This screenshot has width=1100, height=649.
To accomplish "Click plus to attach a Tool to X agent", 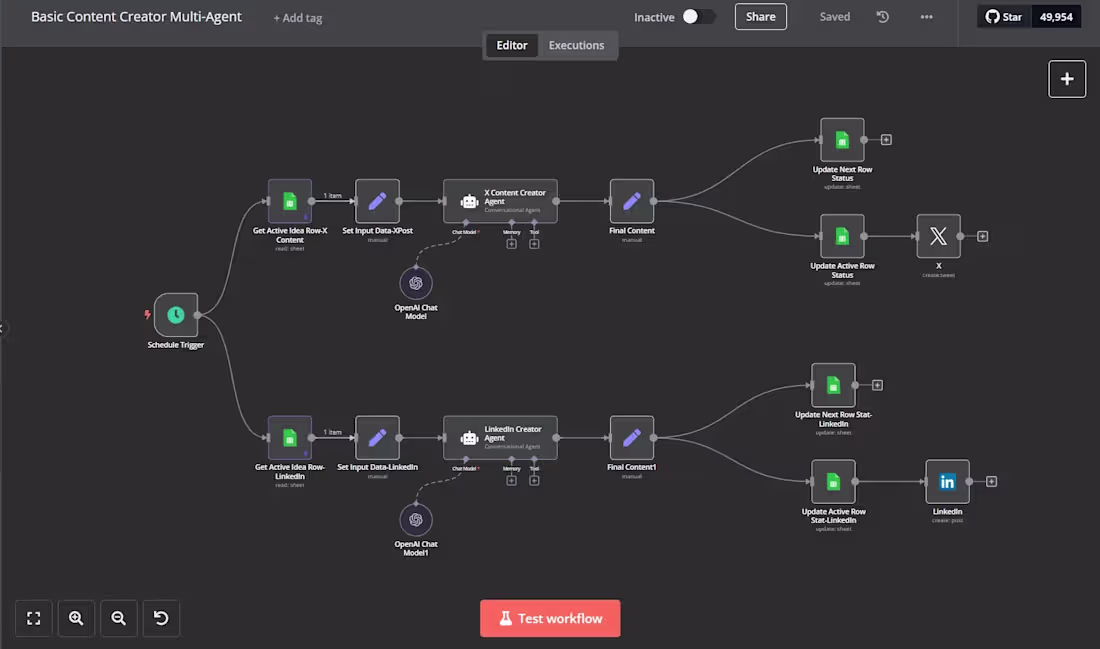I will [534, 243].
